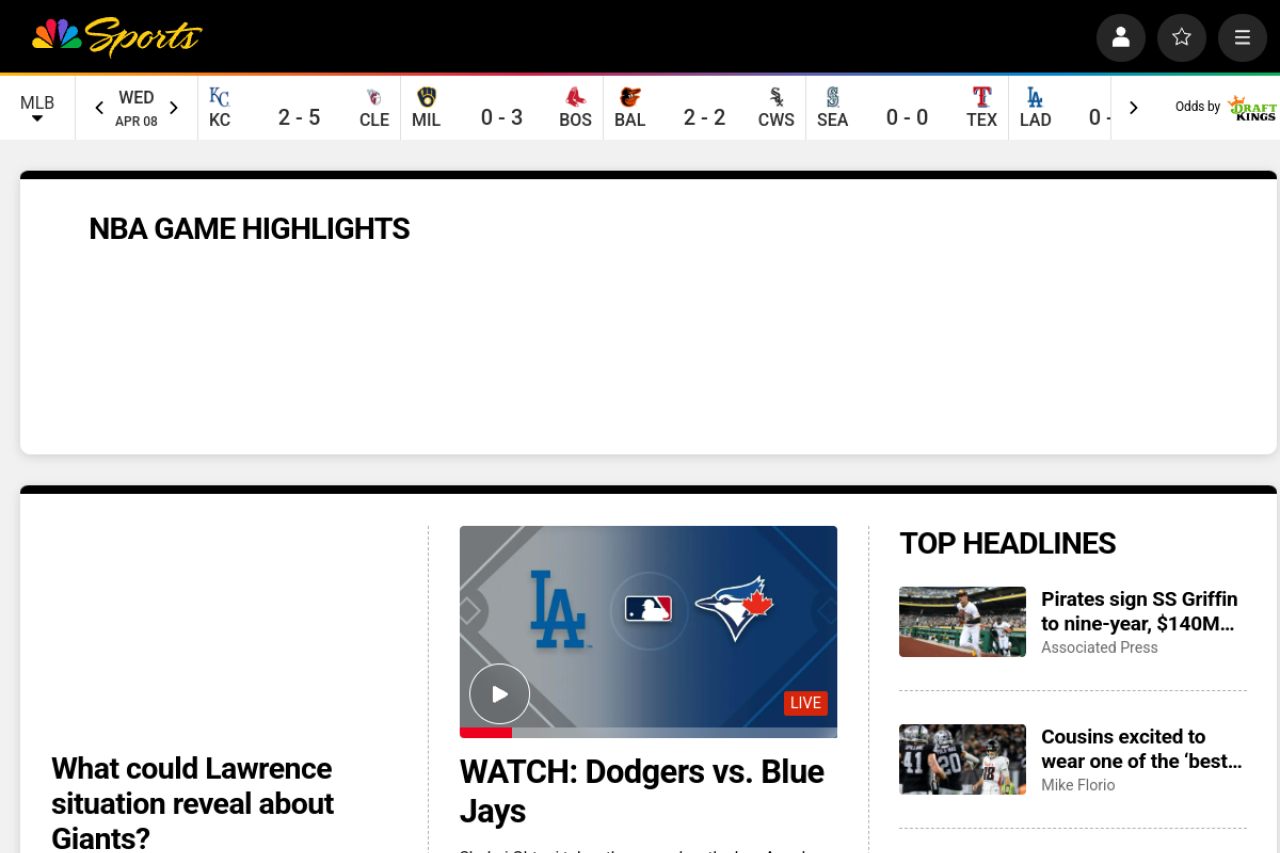Expand the MLB league dropdown
Image resolution: width=1280 pixels, height=853 pixels.
pos(37,108)
